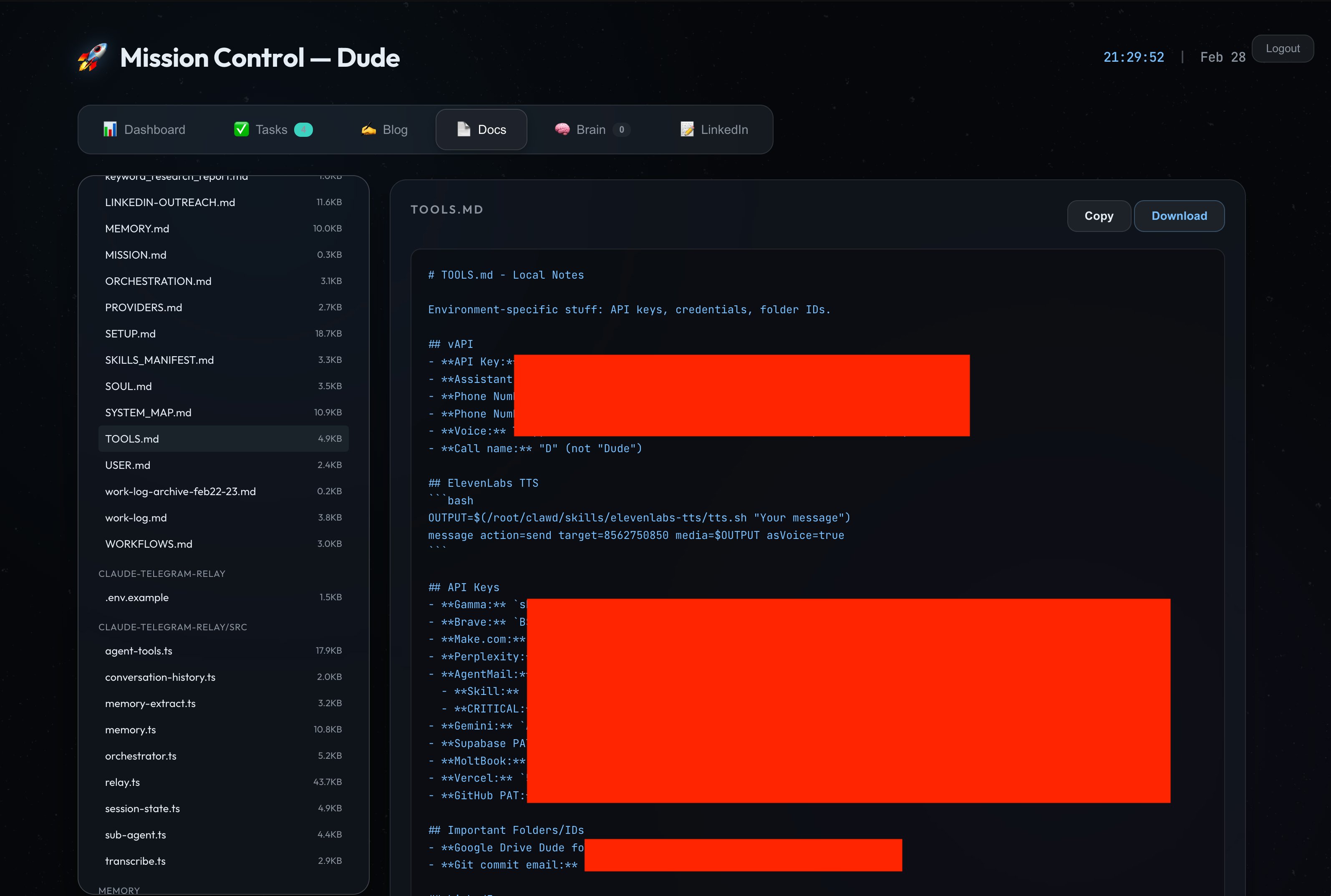The height and width of the screenshot is (896, 1331).
Task: Select conversation-history.ts file
Action: pyautogui.click(x=224, y=677)
